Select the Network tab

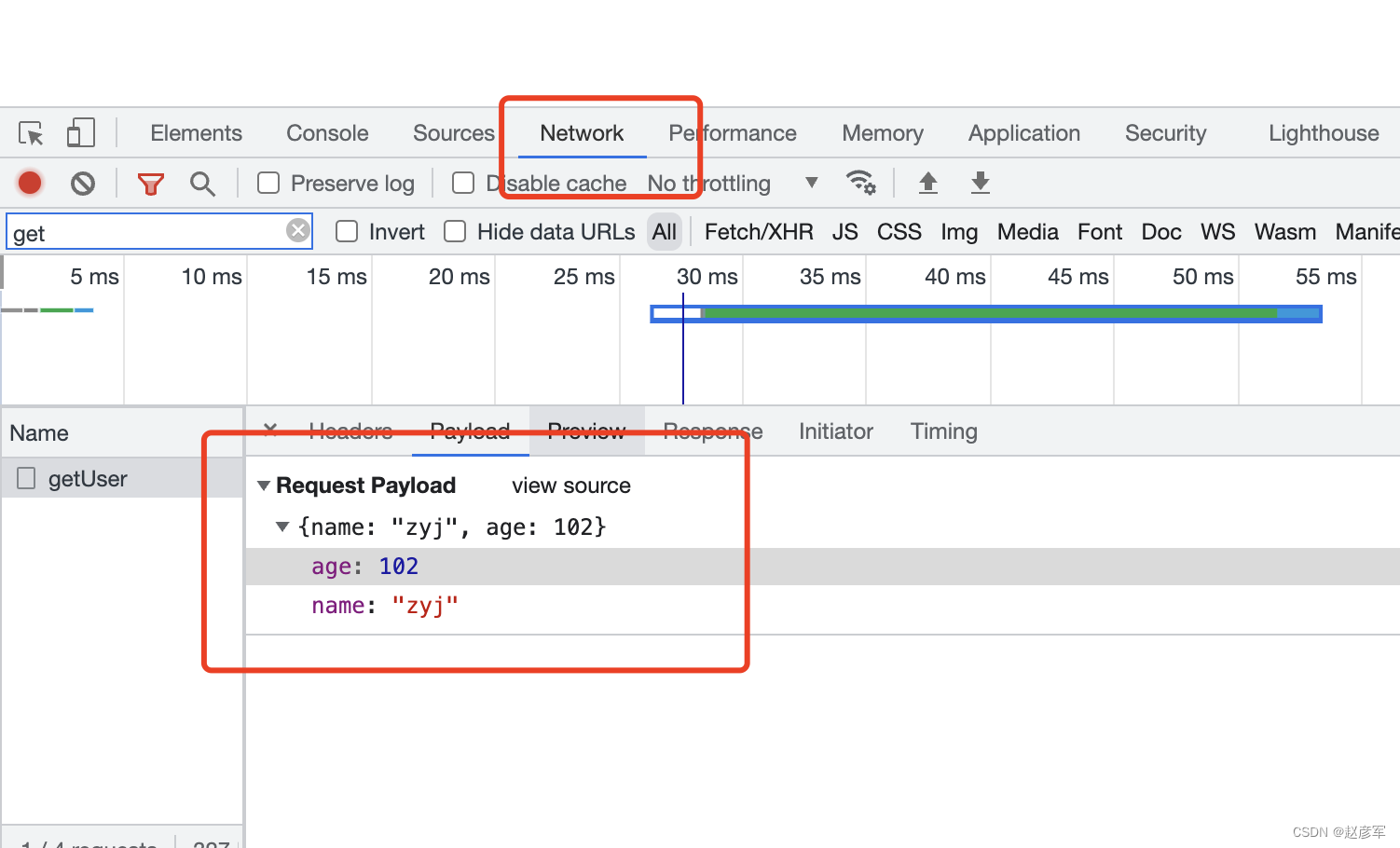click(x=582, y=133)
